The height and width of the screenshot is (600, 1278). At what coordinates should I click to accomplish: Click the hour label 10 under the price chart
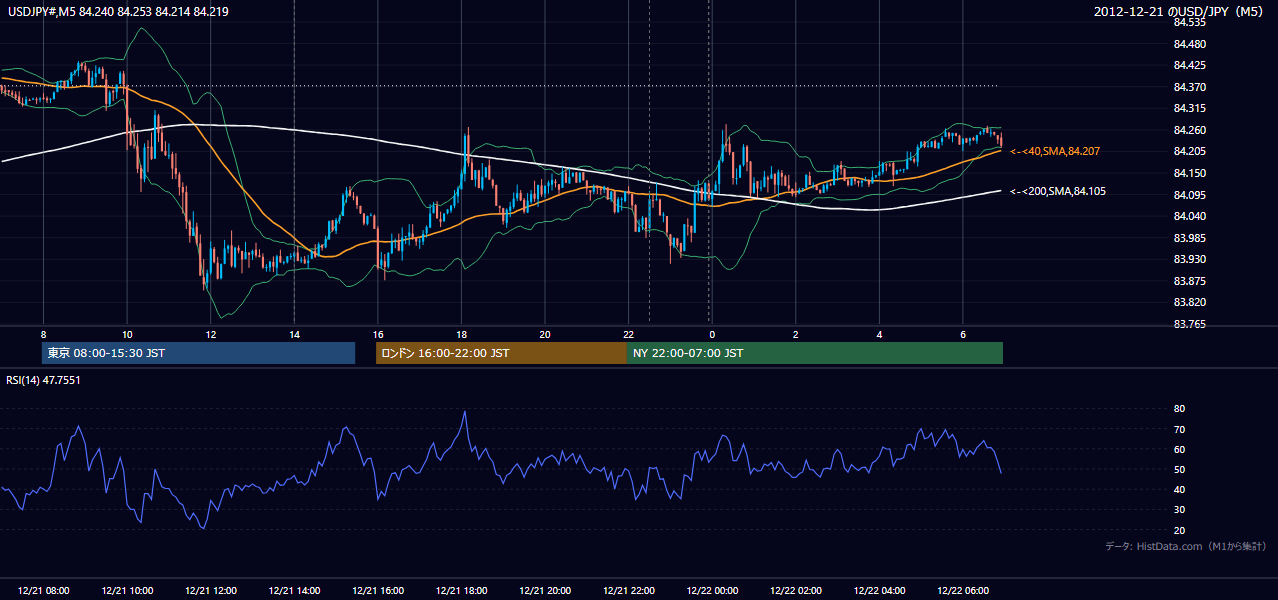coord(127,333)
